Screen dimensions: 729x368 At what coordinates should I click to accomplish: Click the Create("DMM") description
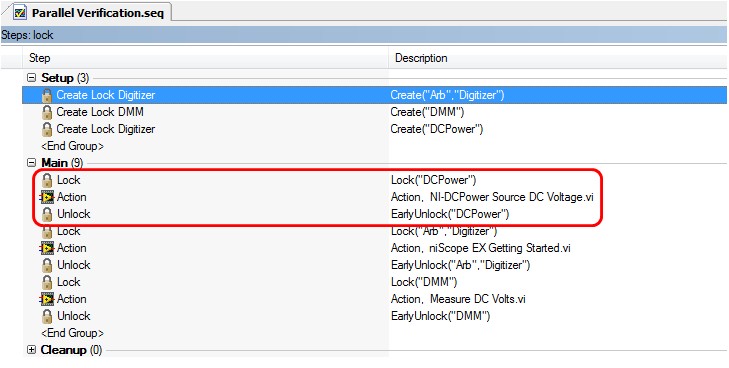click(427, 112)
